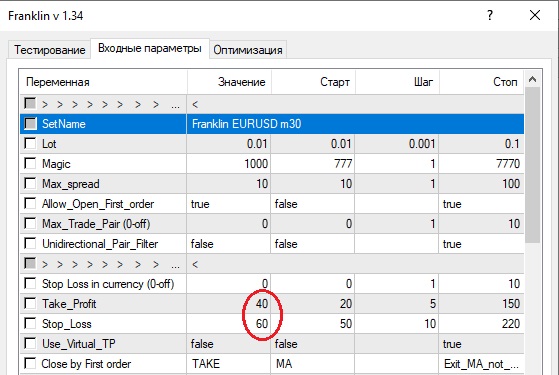Toggle the SetName checkbox

(x=30, y=124)
